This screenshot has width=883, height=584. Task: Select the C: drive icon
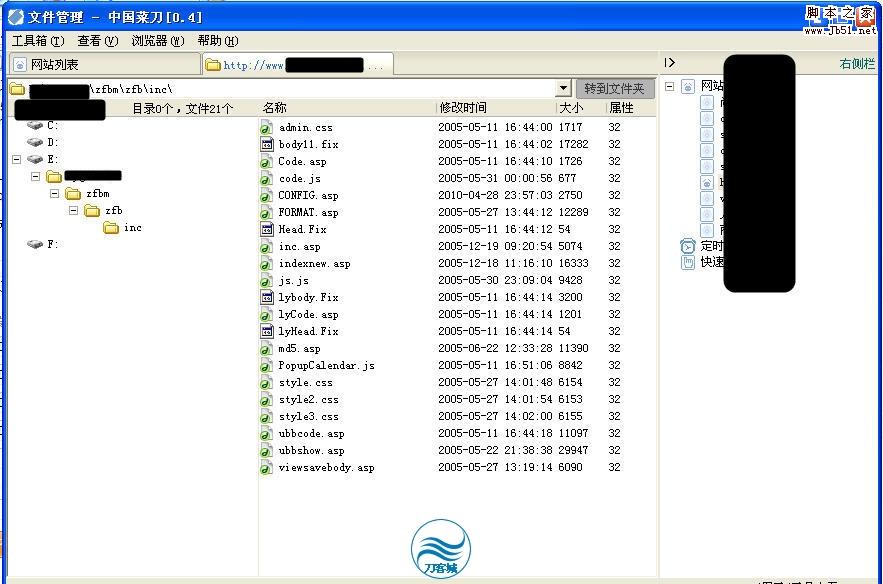[35, 125]
